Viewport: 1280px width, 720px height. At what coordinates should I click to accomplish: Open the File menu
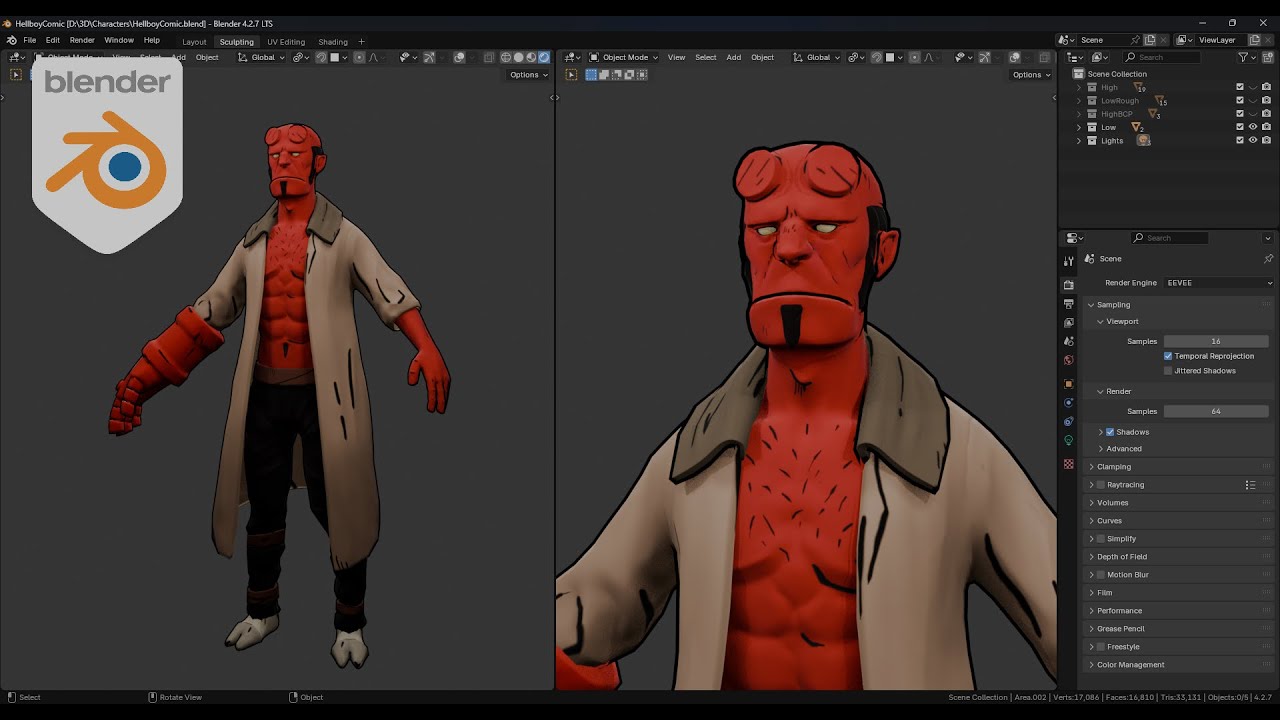(30, 41)
